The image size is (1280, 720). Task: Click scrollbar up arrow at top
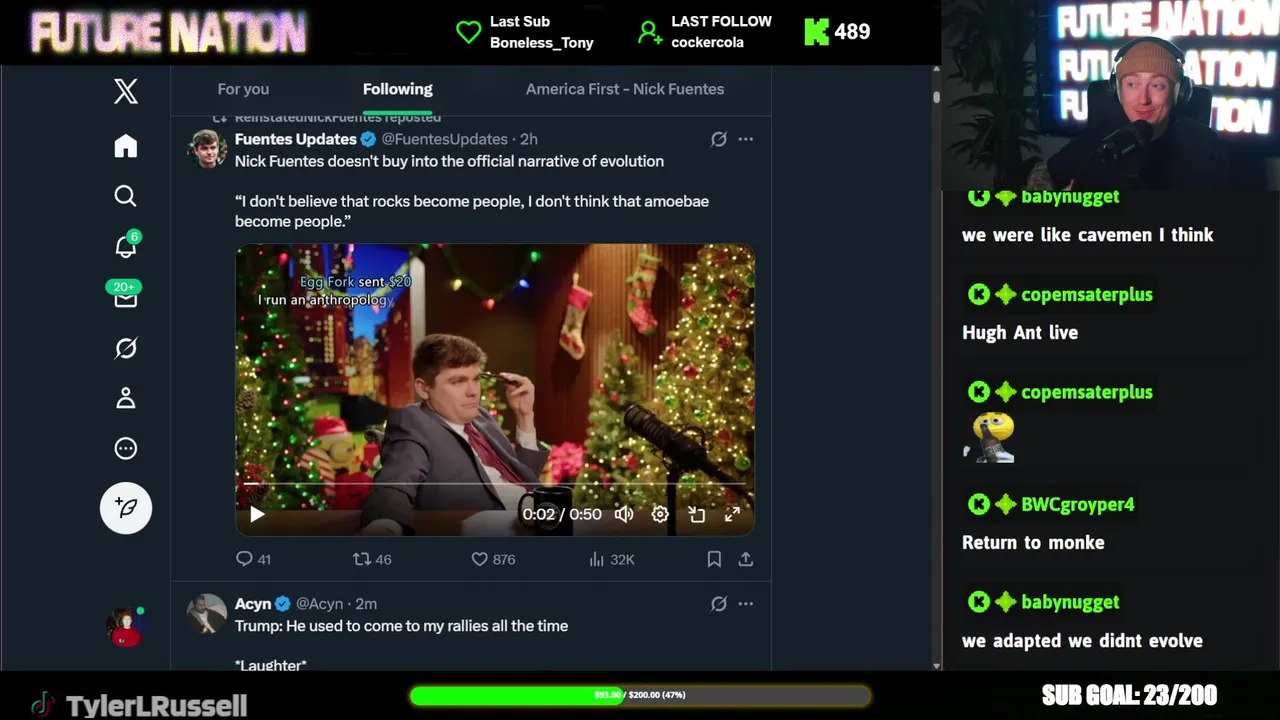[x=936, y=70]
